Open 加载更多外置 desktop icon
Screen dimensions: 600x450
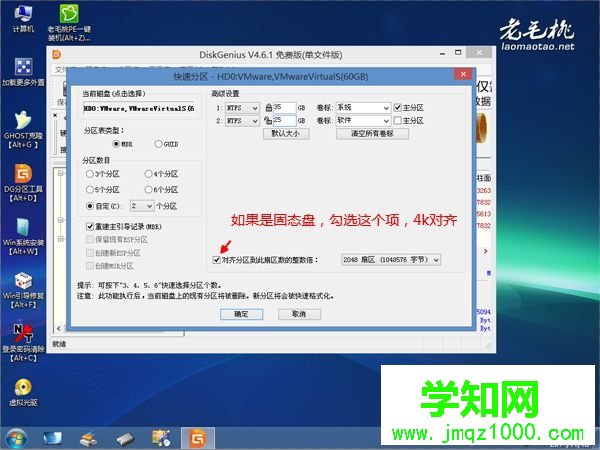click(x=23, y=72)
